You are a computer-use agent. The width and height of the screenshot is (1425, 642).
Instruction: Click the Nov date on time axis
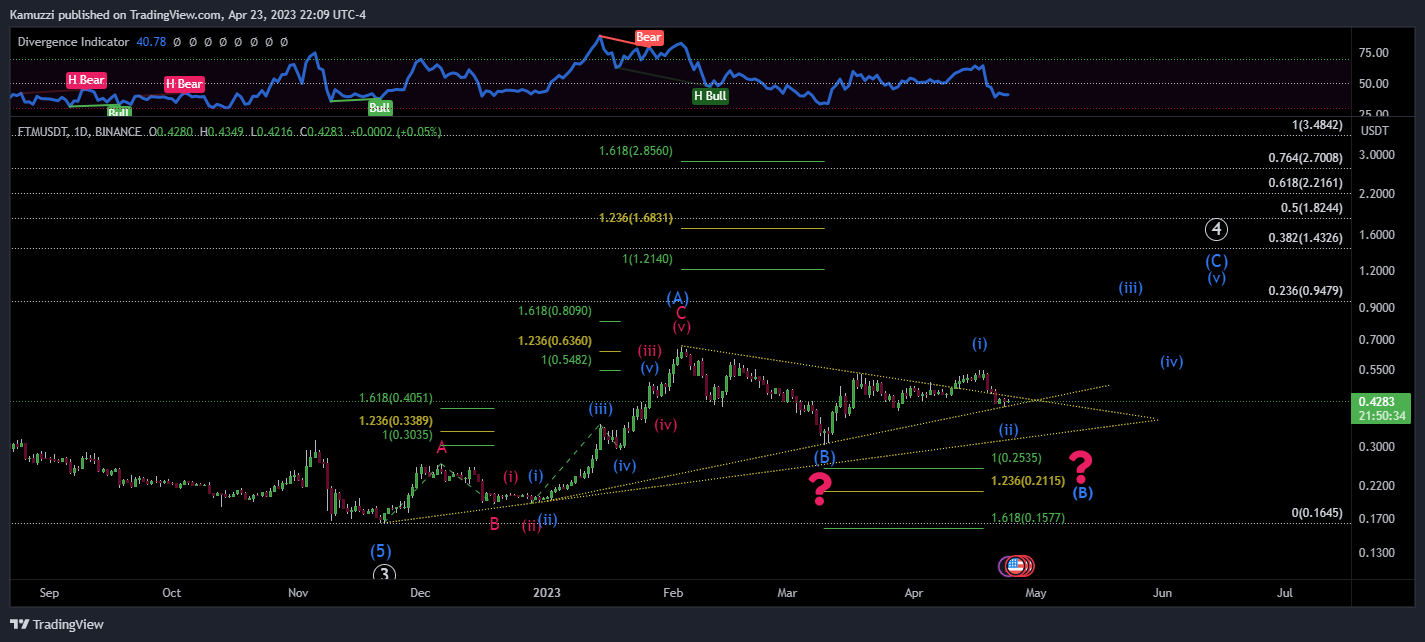coord(298,592)
